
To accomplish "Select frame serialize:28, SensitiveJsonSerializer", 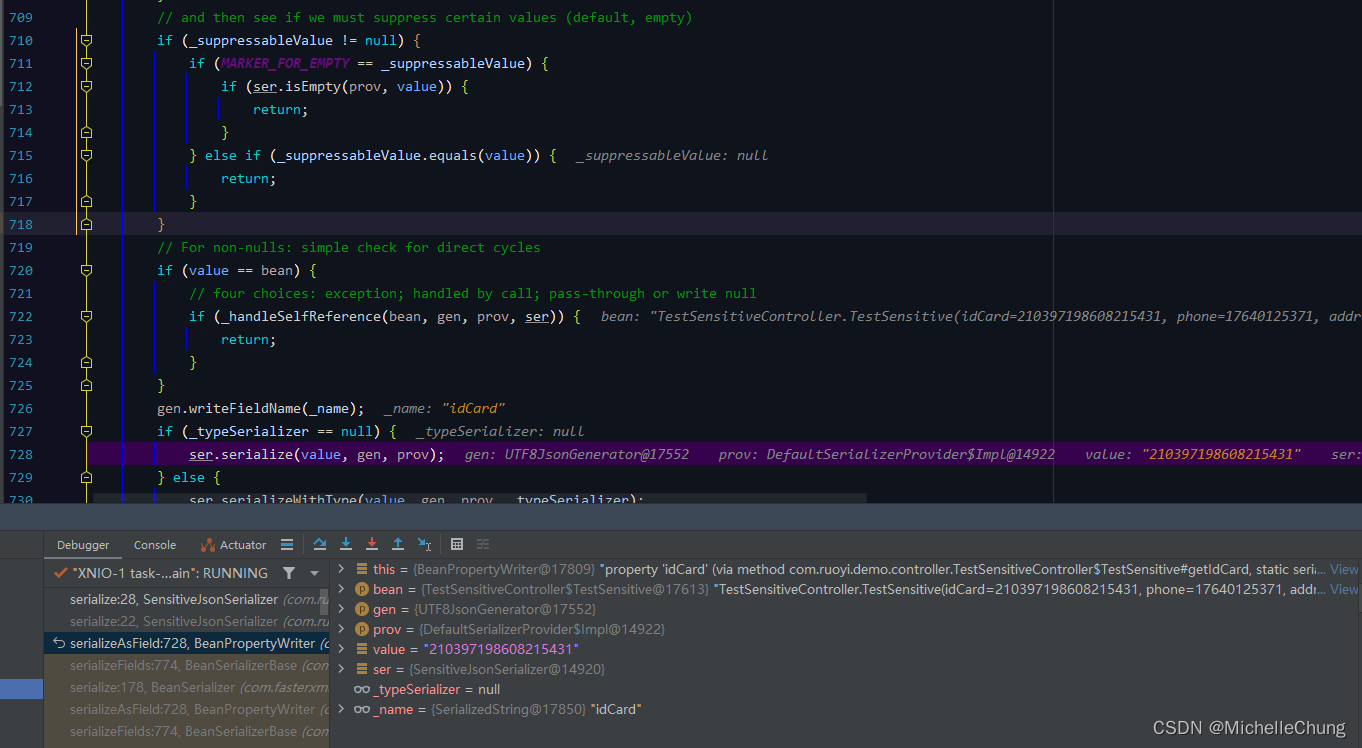I will (186, 599).
